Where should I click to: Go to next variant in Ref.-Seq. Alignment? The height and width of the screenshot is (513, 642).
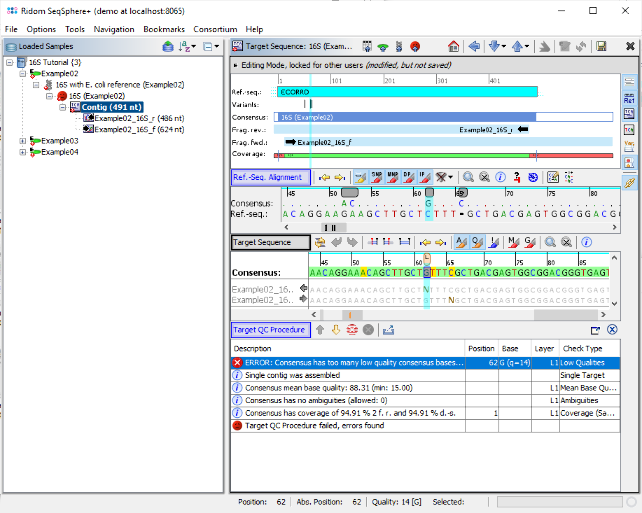(340, 177)
